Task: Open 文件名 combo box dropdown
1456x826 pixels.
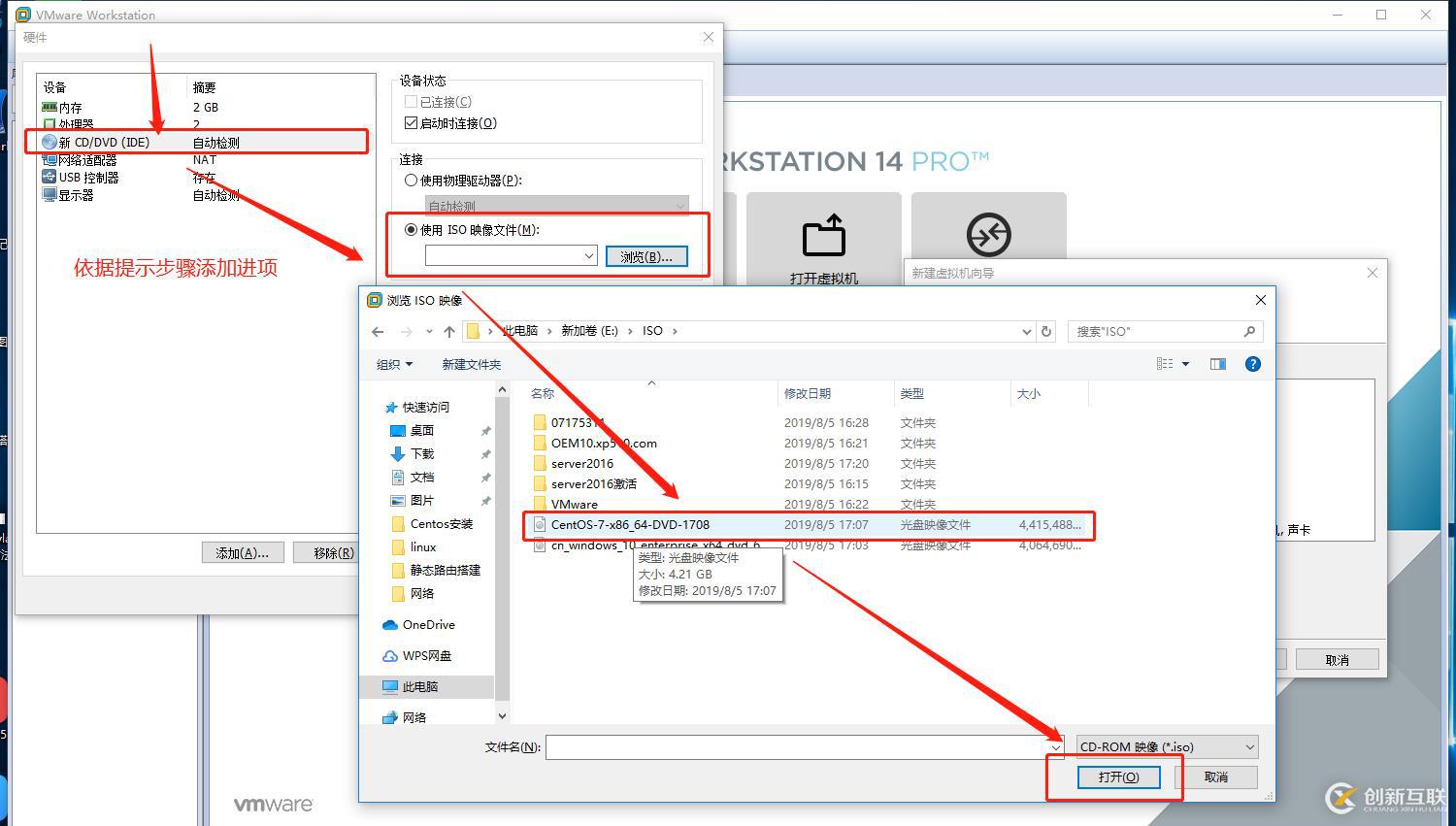Action: (1056, 746)
